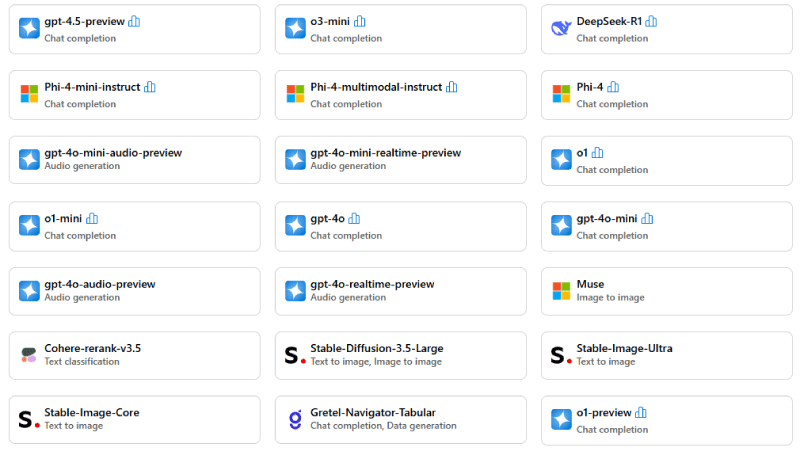
Task: Click the benchmark chart icon next to DeepSeek-R1
Action: (x=651, y=21)
